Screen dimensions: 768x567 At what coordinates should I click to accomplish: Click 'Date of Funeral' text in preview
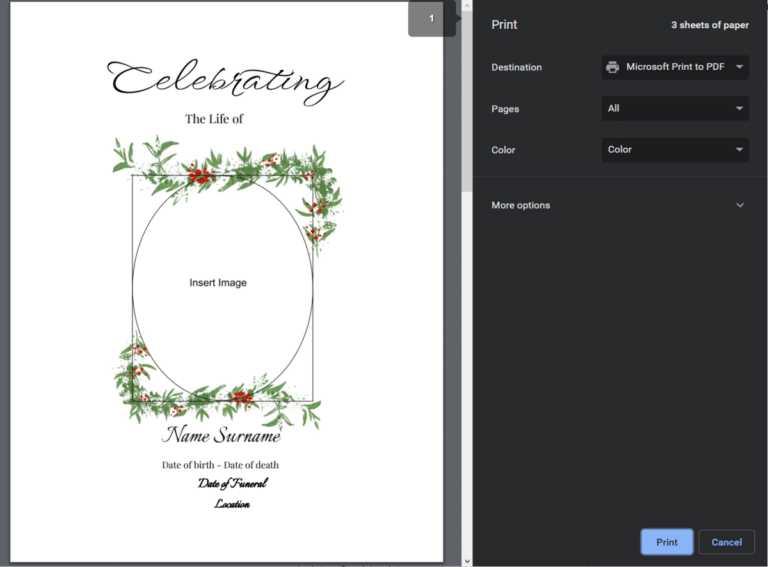click(x=233, y=484)
